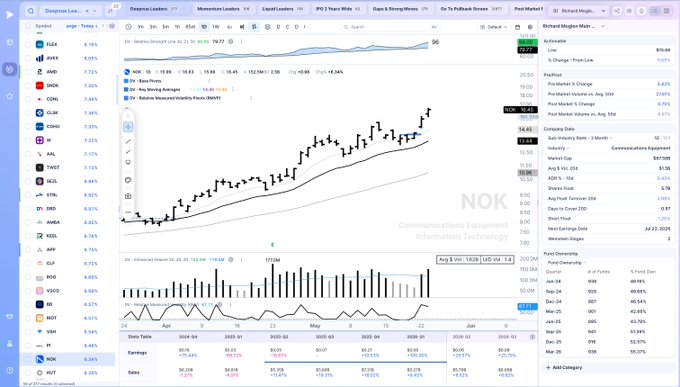Click the user profile icon in sidebar
This screenshot has width=680, height=387.
pyautogui.click(x=10, y=344)
